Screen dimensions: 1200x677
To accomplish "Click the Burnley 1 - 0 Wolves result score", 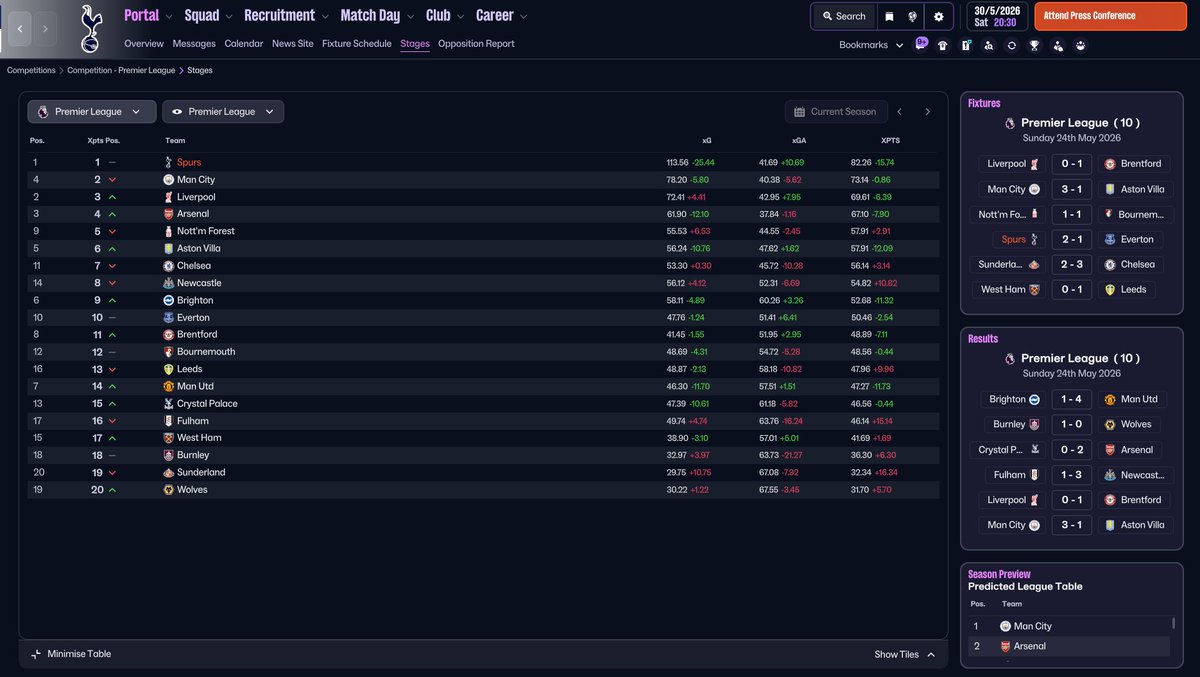I will click(x=1071, y=424).
